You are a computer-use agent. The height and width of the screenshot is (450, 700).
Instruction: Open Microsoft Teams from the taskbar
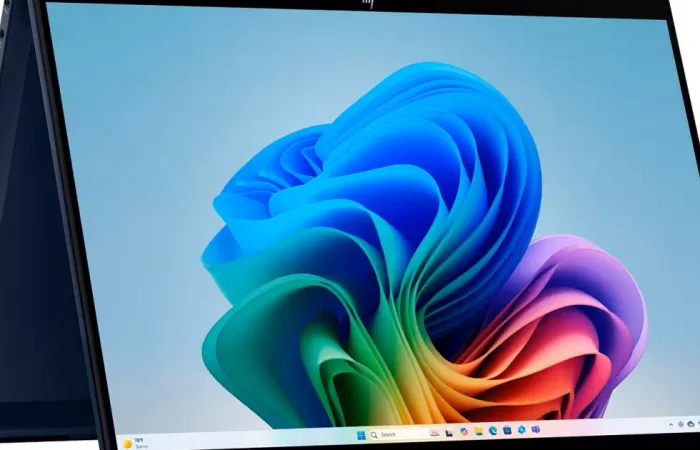[535, 429]
